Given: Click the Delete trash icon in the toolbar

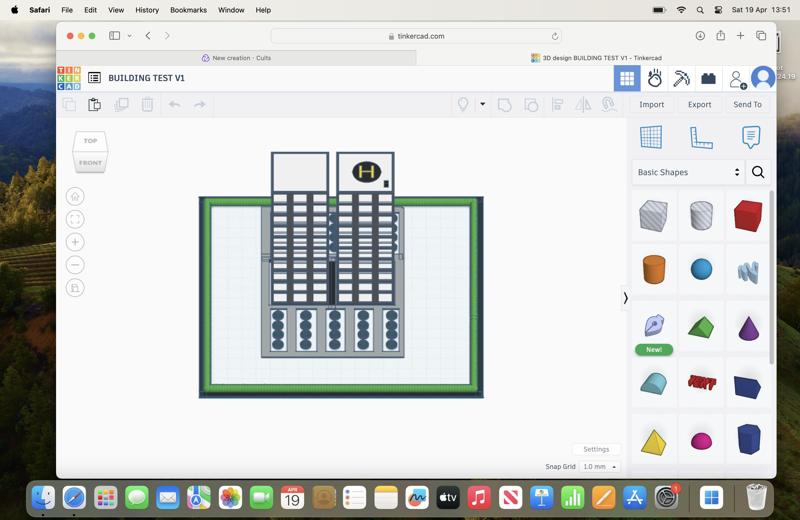Looking at the screenshot, I should click(147, 105).
